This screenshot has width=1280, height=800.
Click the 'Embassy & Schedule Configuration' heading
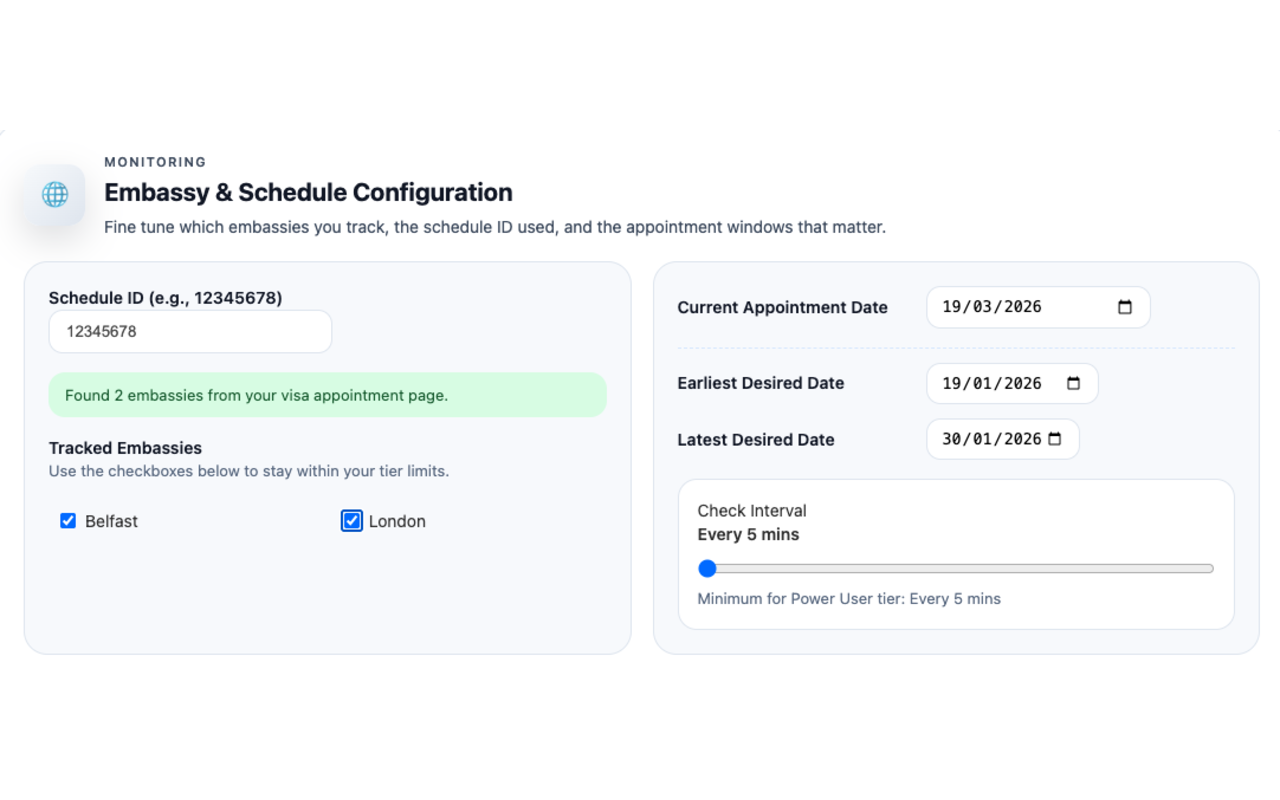pyautogui.click(x=308, y=192)
